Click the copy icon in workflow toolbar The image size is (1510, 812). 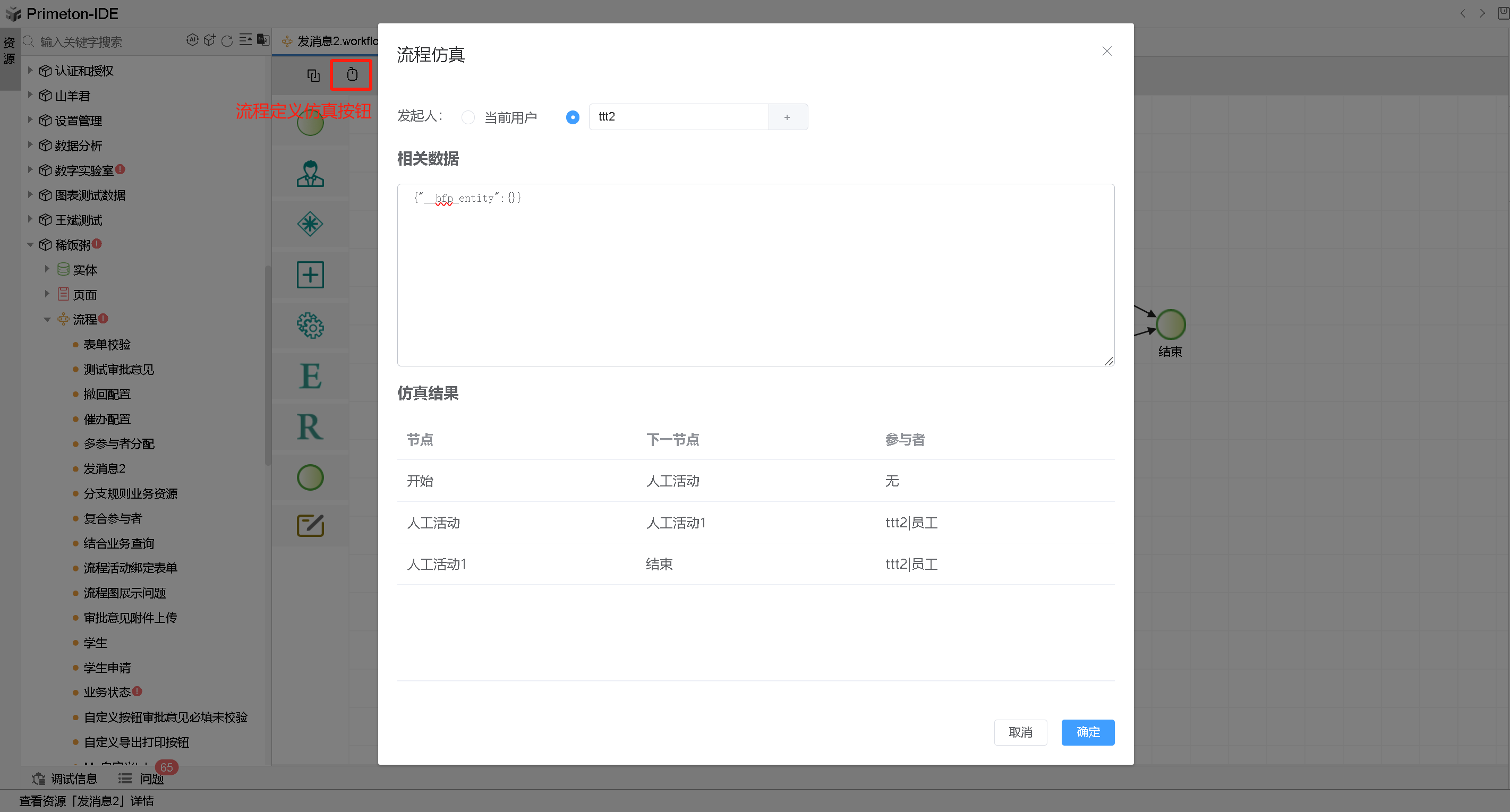[x=313, y=75]
